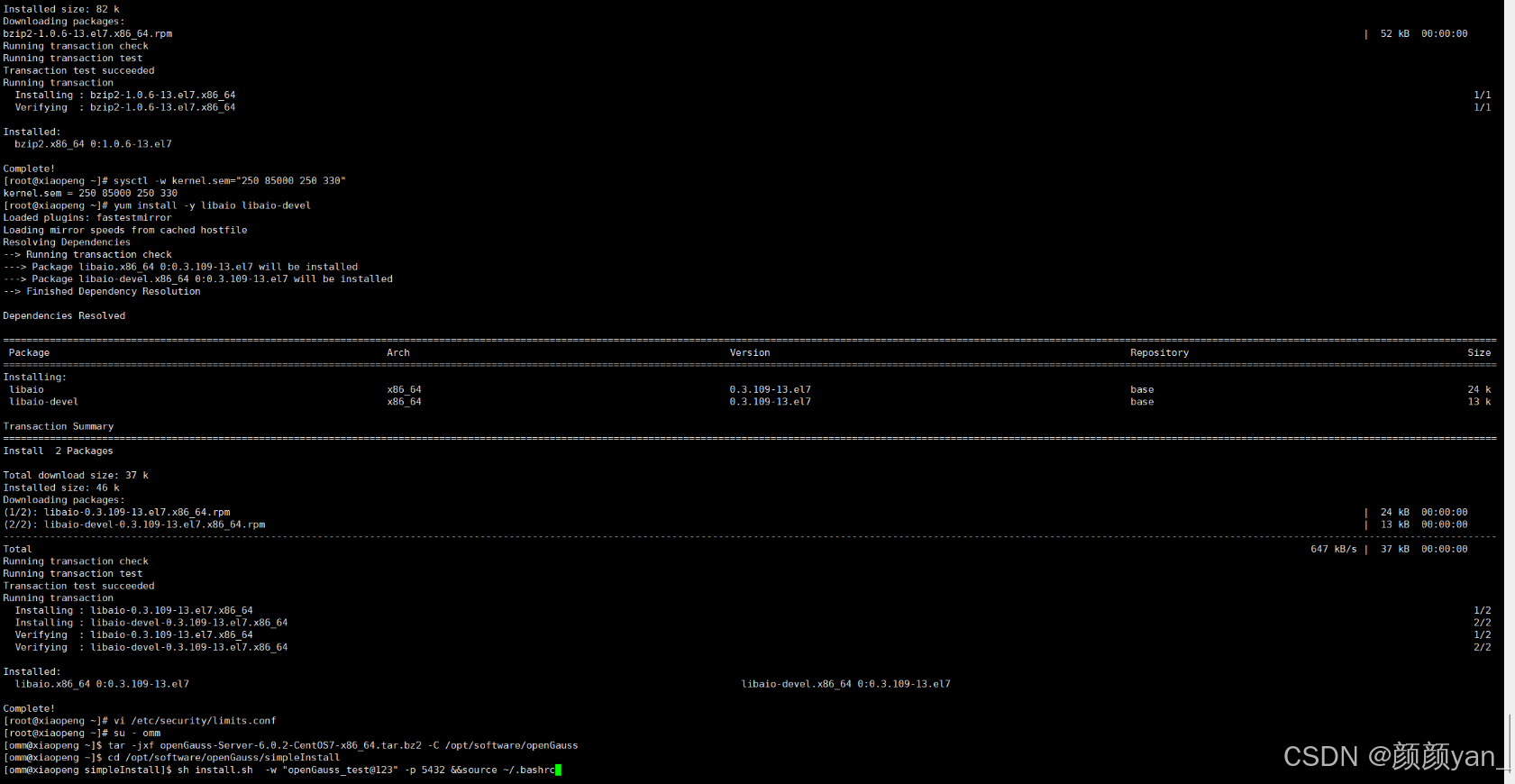1515x784 pixels.
Task: Click installed entry 'libaio-devel.x86_64 0:0.3.109-13.el7'
Action: (x=846, y=685)
